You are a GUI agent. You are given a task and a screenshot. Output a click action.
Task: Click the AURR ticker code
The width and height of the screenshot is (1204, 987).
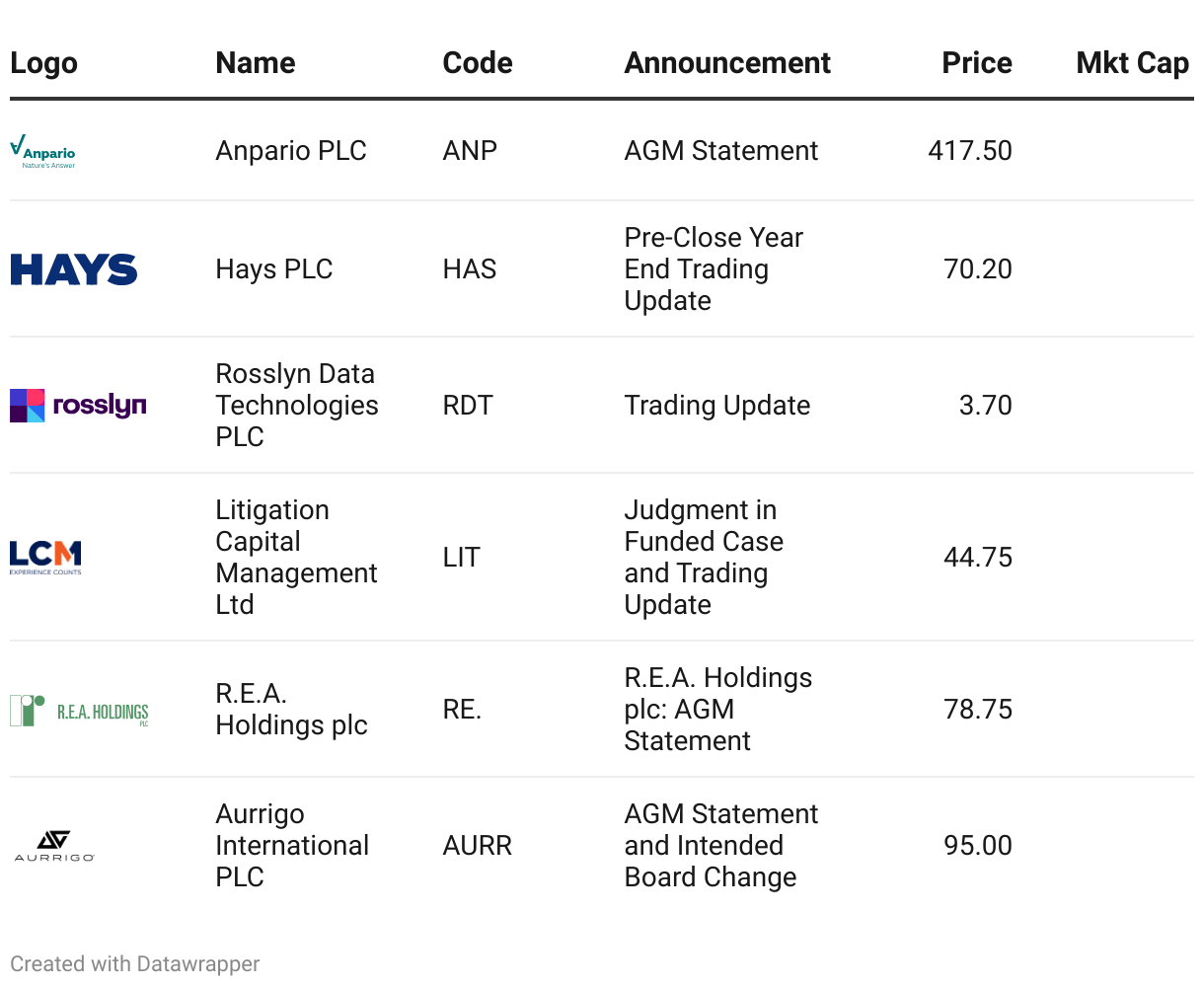point(478,846)
